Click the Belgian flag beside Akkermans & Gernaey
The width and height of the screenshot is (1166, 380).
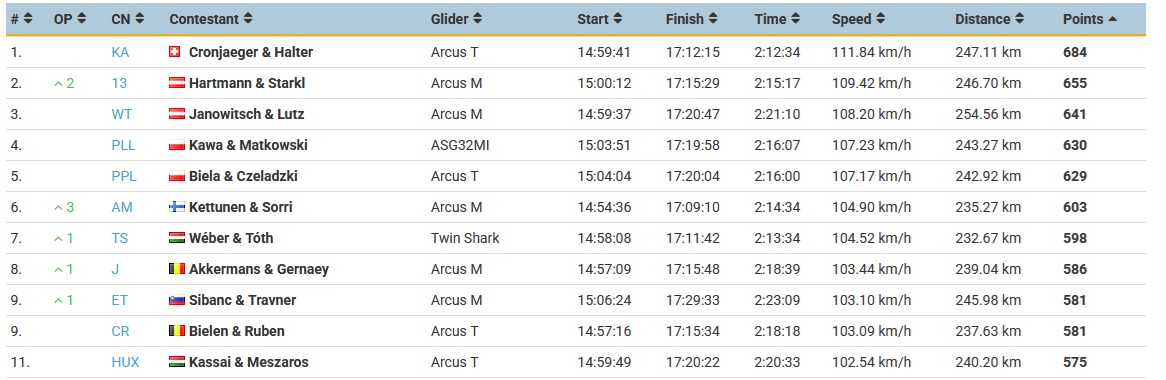point(177,269)
